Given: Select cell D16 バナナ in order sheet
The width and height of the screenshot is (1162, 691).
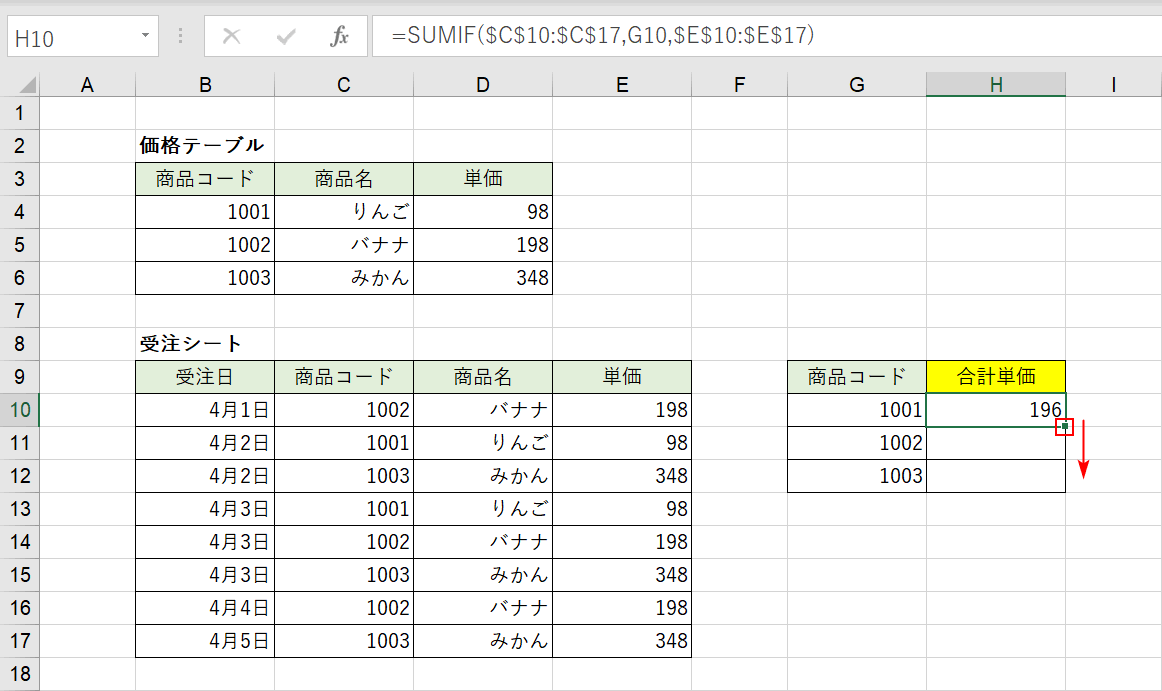Looking at the screenshot, I should click(483, 608).
